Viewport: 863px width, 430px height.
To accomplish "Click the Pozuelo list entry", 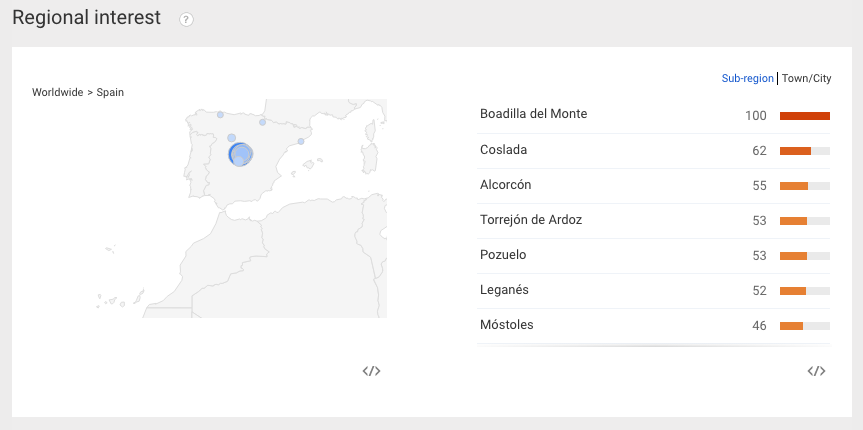I will coord(654,256).
